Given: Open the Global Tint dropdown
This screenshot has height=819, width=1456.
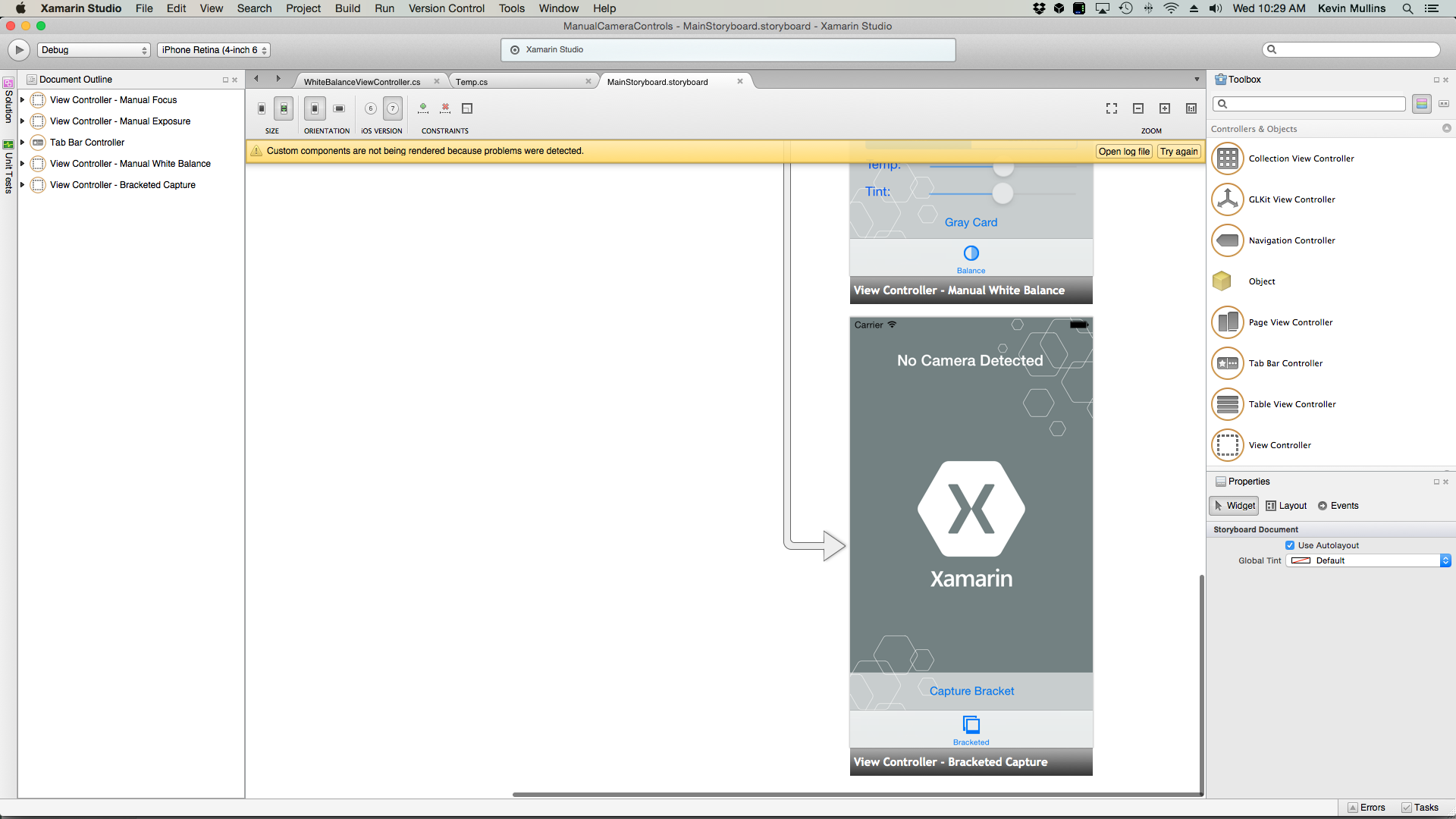Looking at the screenshot, I should click(x=1445, y=560).
